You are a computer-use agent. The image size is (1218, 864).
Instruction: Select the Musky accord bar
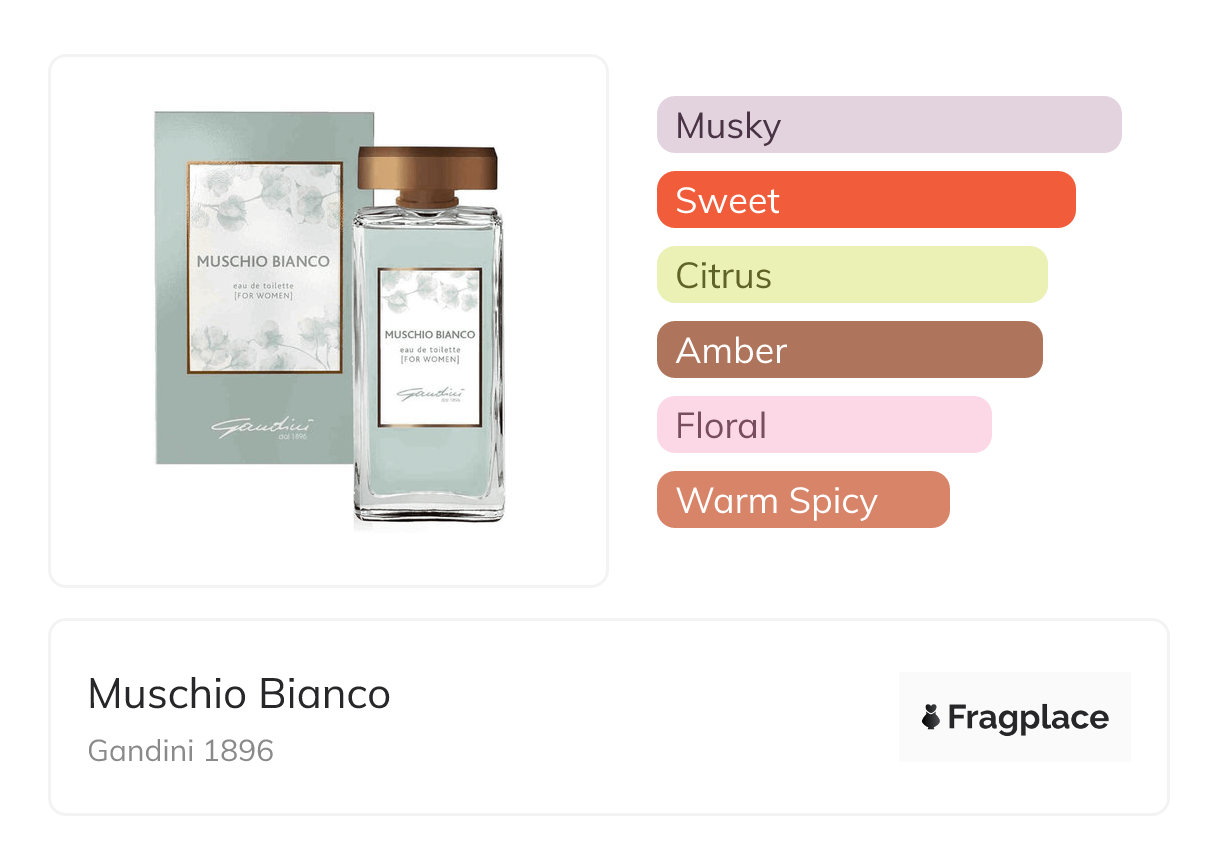point(888,125)
